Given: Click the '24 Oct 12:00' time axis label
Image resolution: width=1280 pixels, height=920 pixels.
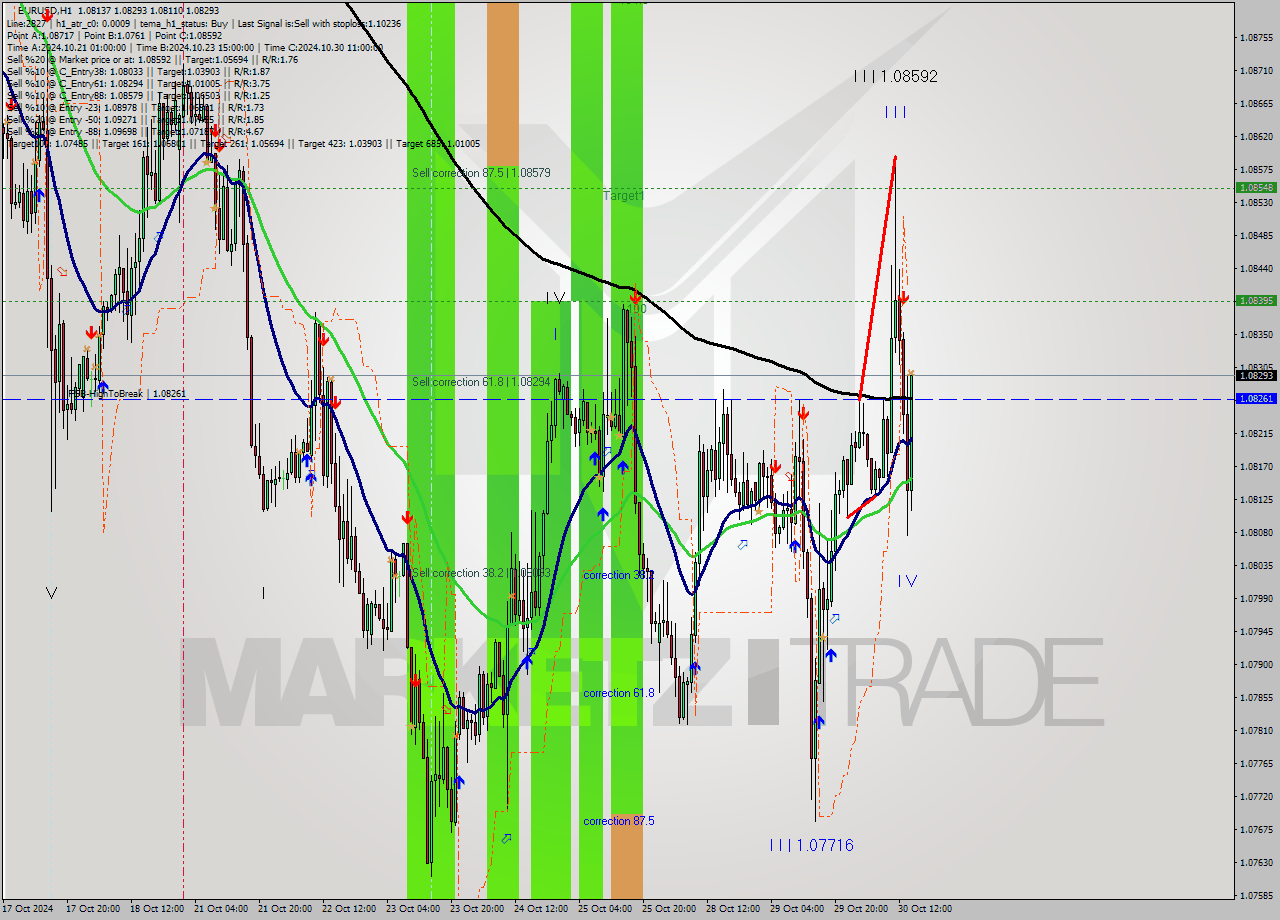Looking at the screenshot, I should click(x=541, y=909).
